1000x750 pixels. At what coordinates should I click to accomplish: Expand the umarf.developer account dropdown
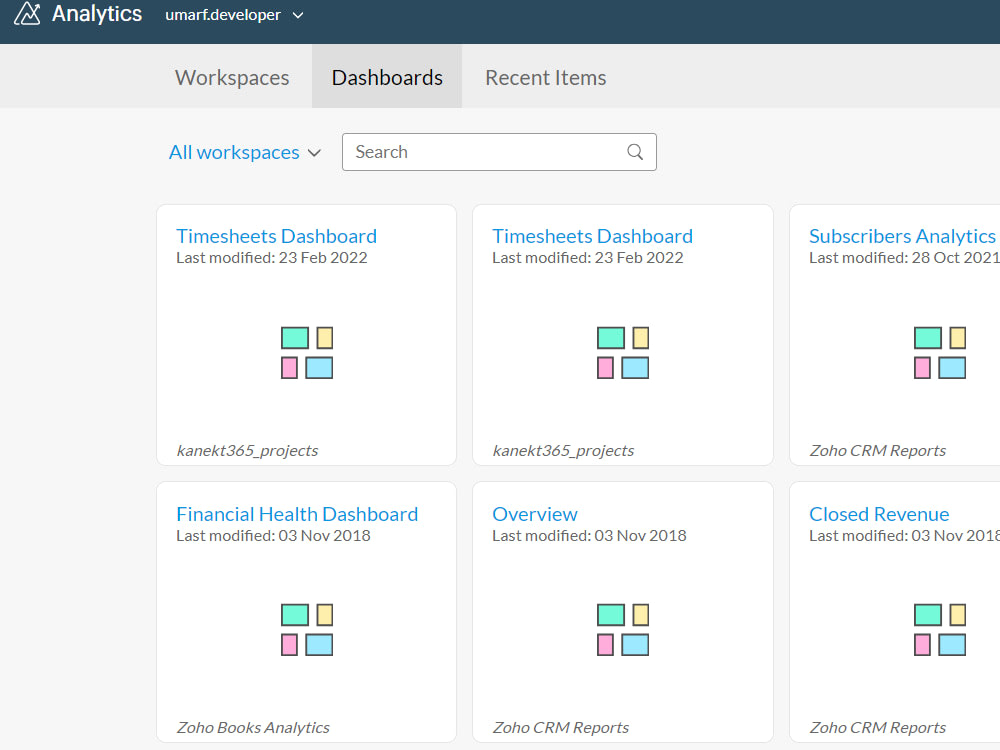[234, 15]
